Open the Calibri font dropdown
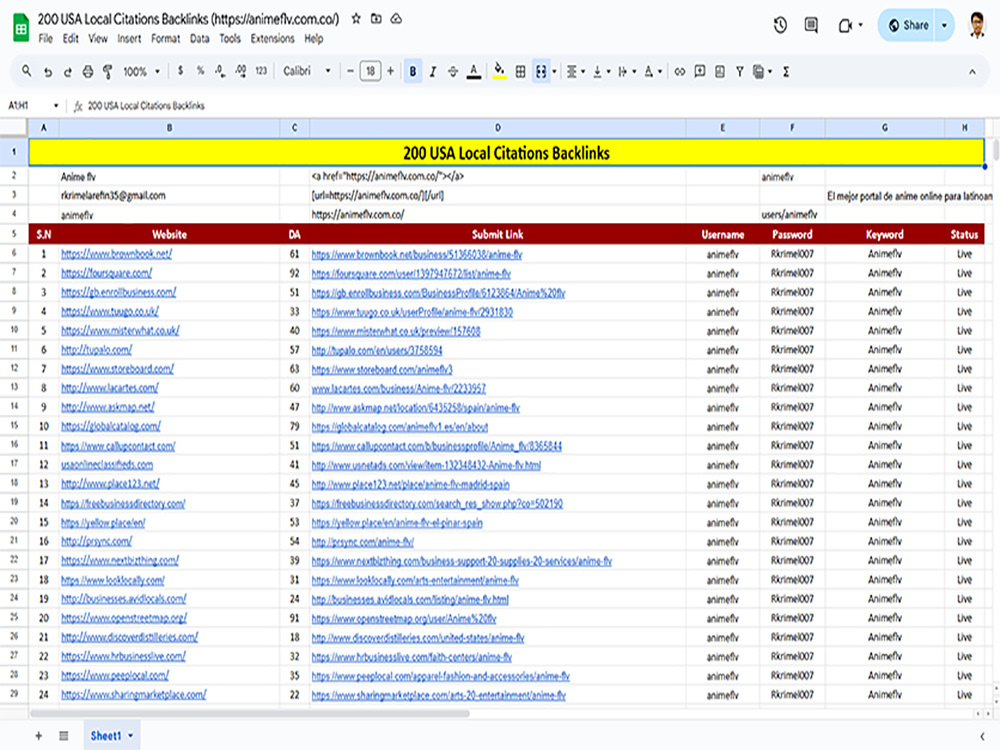This screenshot has width=1000, height=750. (307, 71)
